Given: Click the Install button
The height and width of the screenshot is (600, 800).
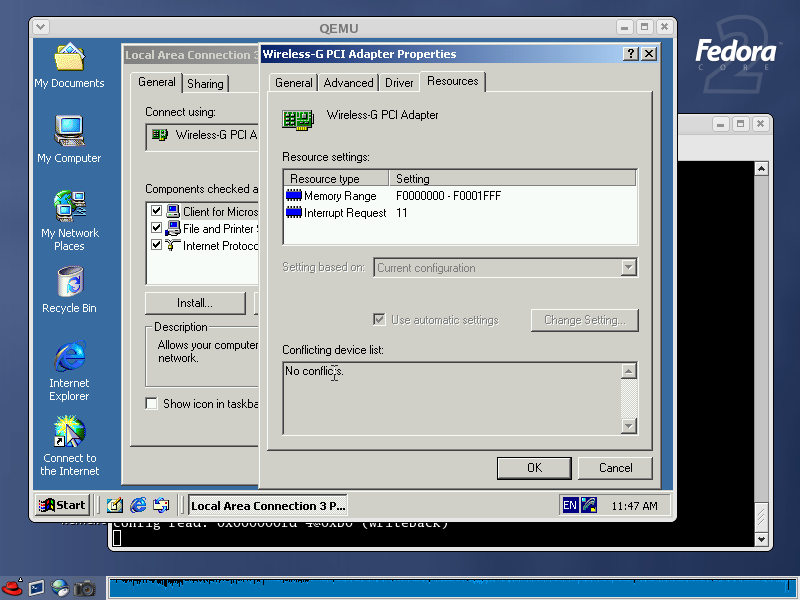Looking at the screenshot, I should point(195,303).
